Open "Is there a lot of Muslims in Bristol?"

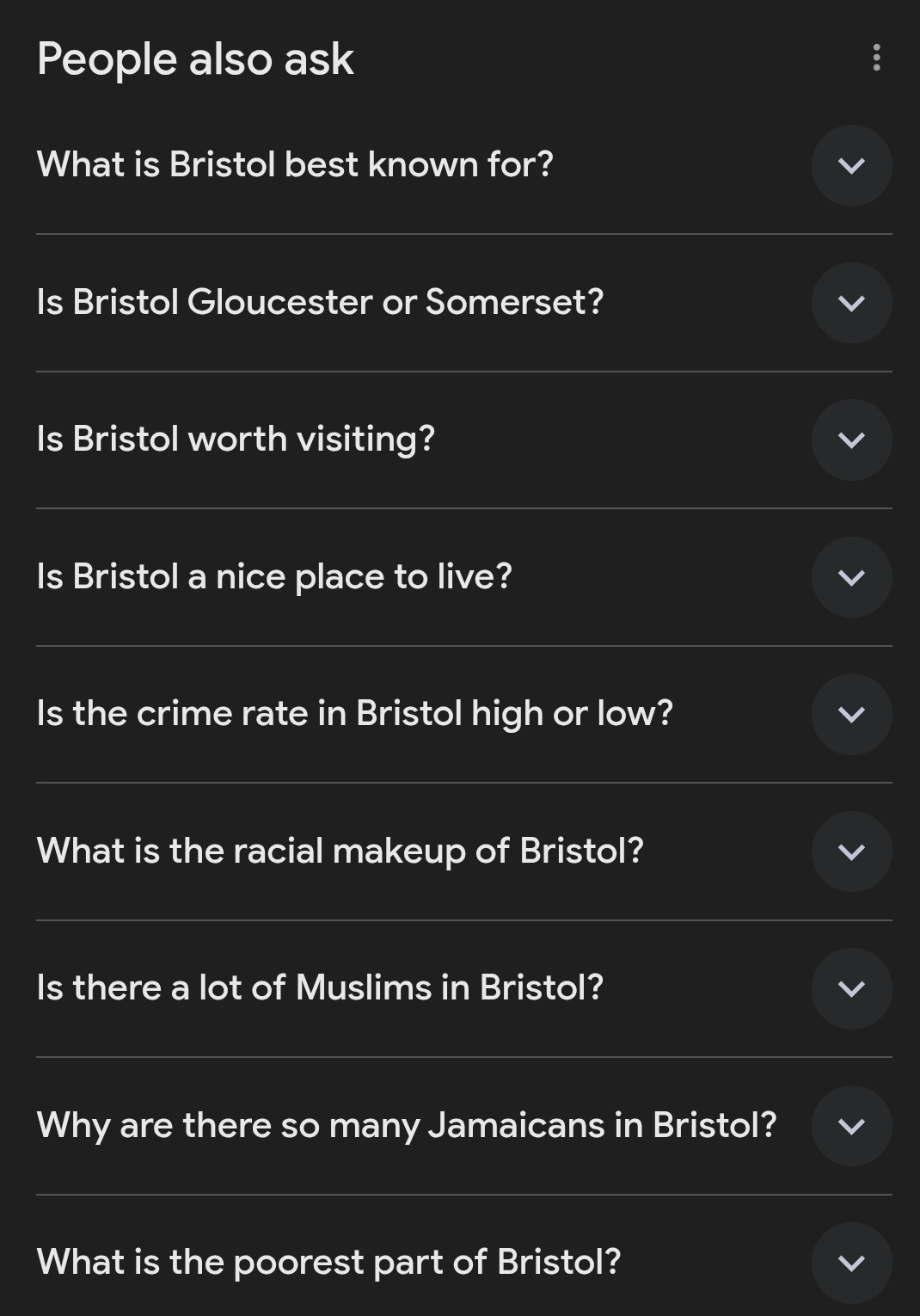tap(320, 987)
